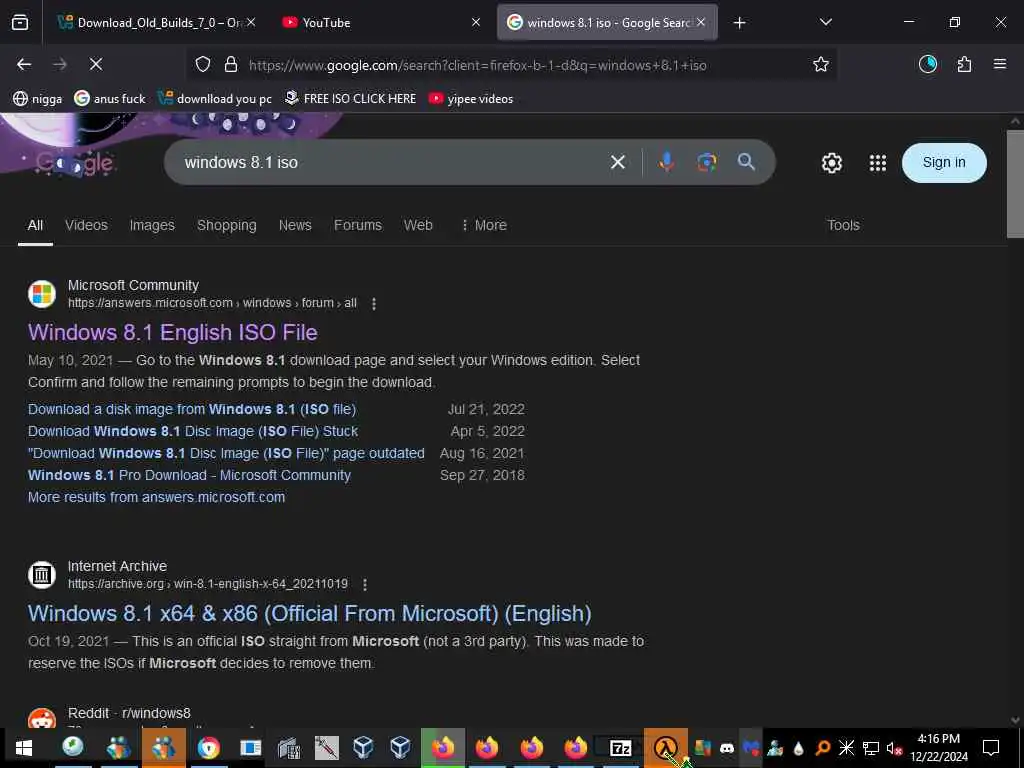Open the FREE ISO CLICK HERE bookmark
This screenshot has width=1024, height=768.
point(351,99)
